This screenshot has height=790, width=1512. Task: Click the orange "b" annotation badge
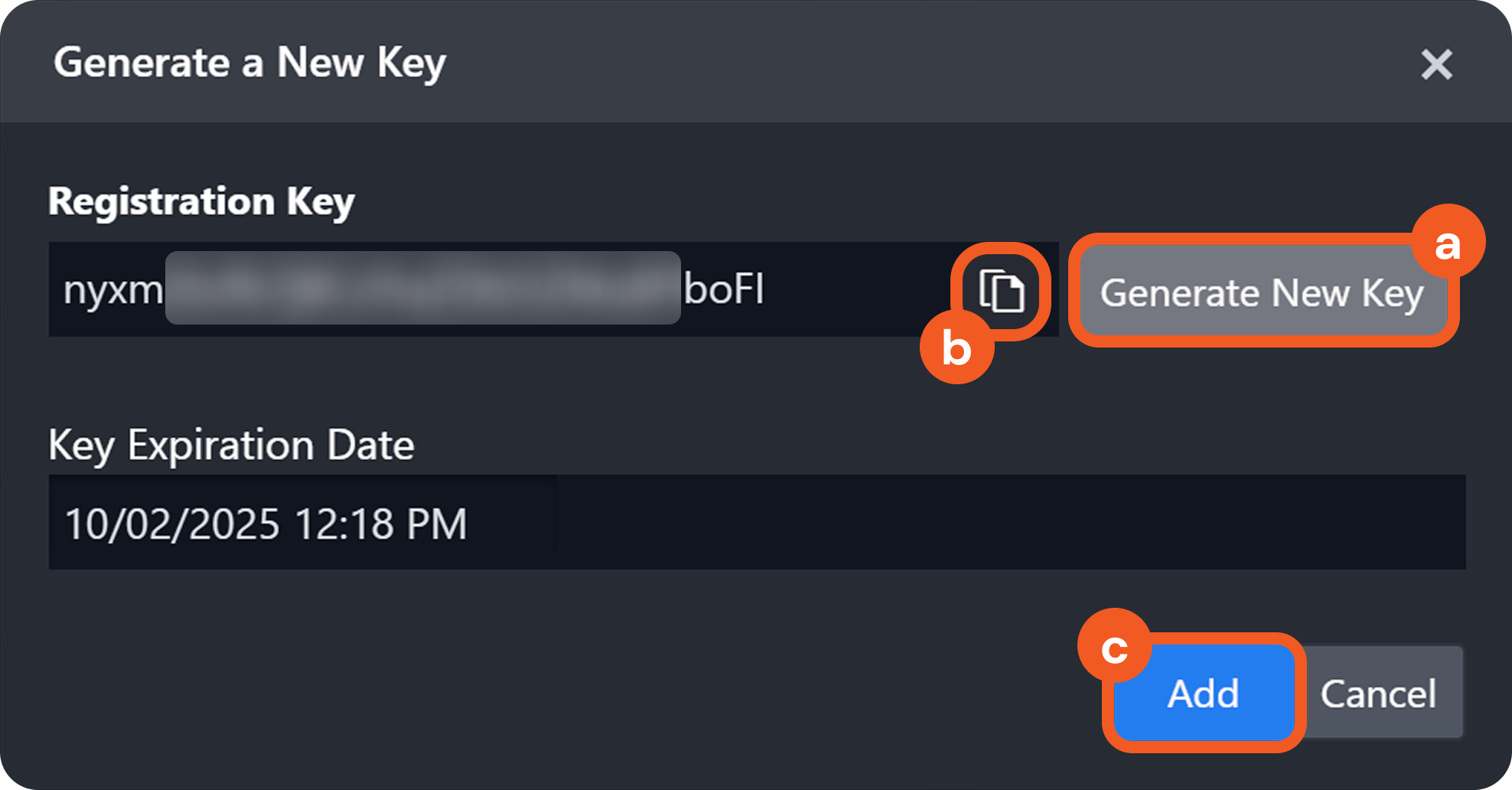tap(956, 348)
